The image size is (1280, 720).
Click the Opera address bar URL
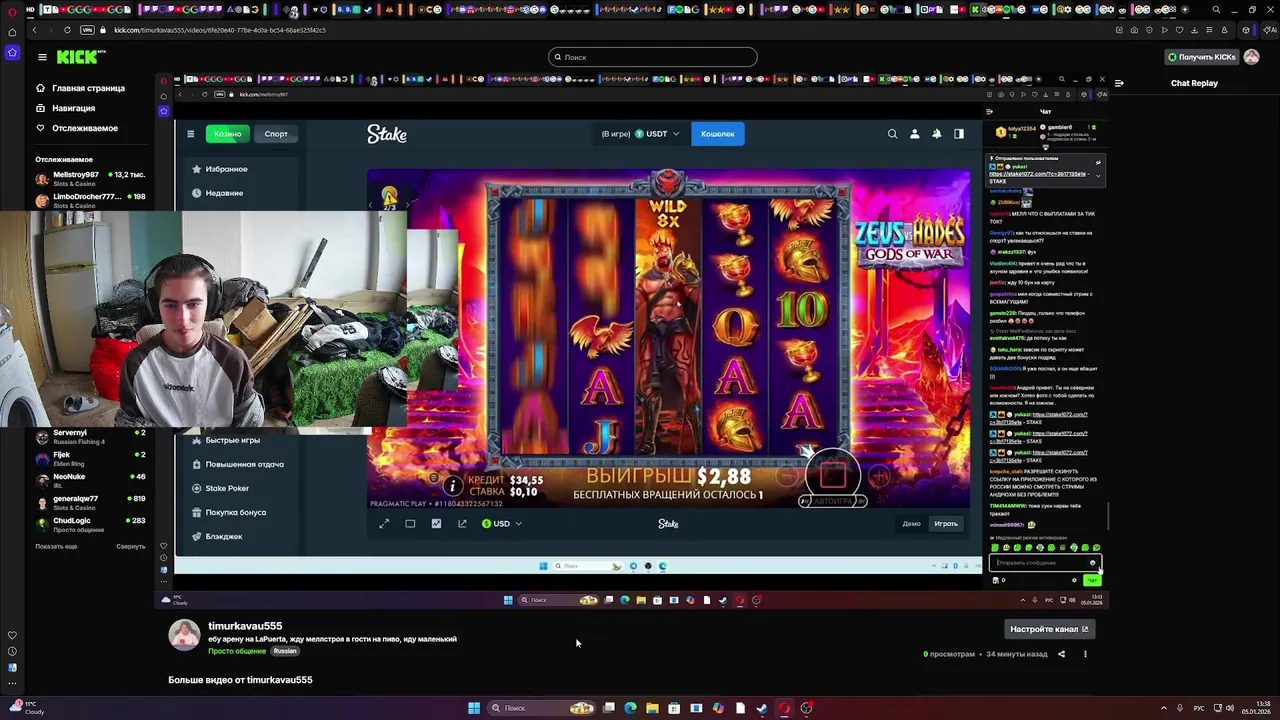(220, 30)
